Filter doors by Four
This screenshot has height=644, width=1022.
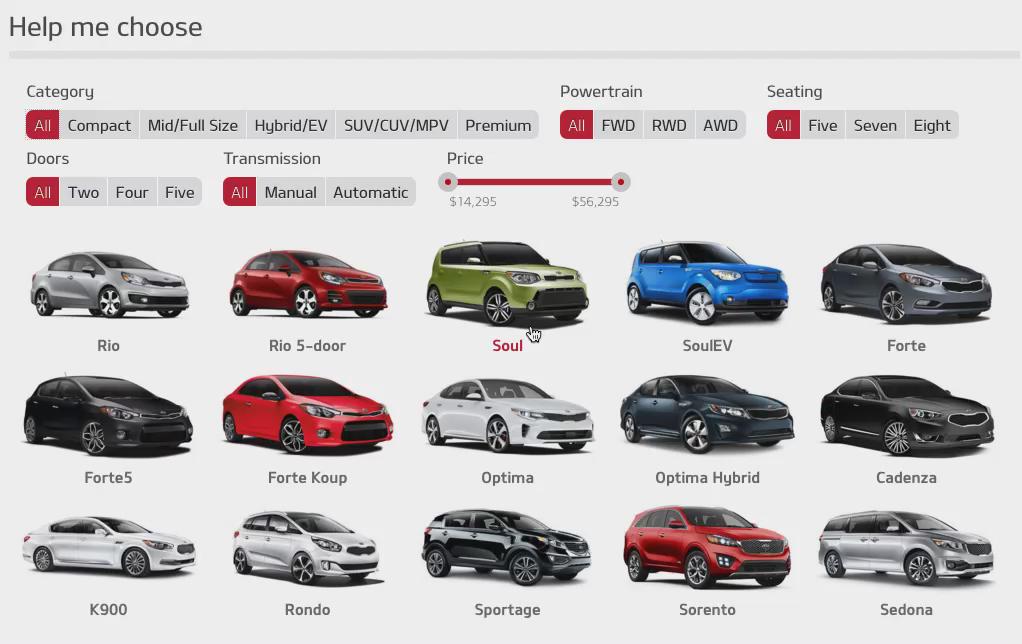point(132,192)
